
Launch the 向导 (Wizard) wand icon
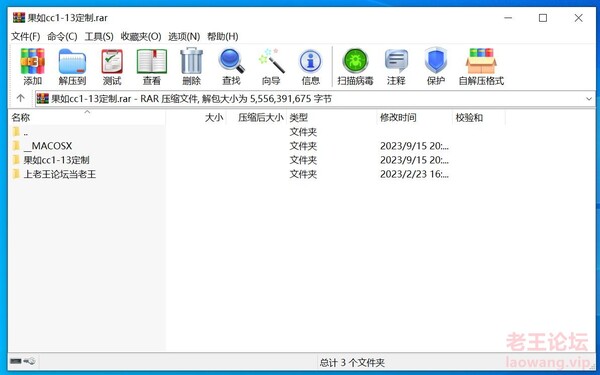(x=271, y=60)
